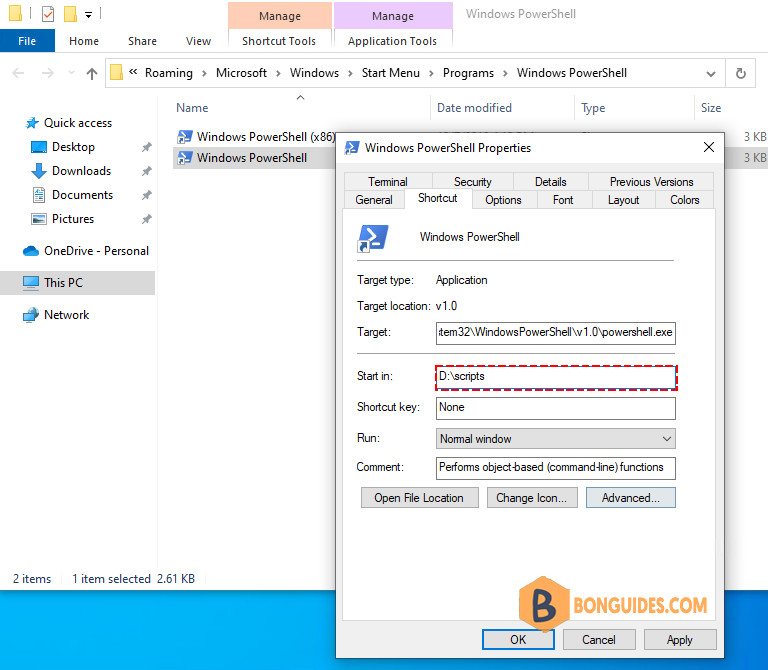The image size is (768, 670).
Task: Click the Forward navigation arrow
Action: (x=48, y=73)
